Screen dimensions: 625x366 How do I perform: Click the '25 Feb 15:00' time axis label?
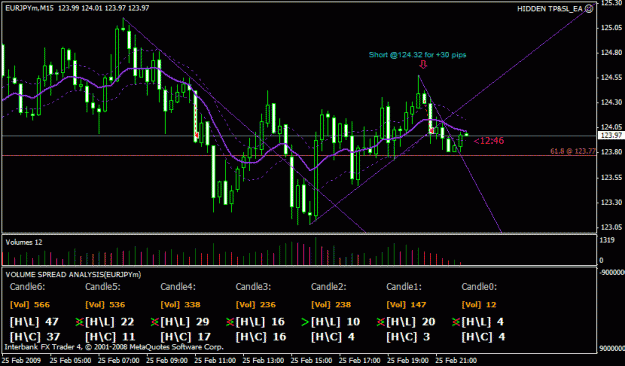[x=311, y=361]
